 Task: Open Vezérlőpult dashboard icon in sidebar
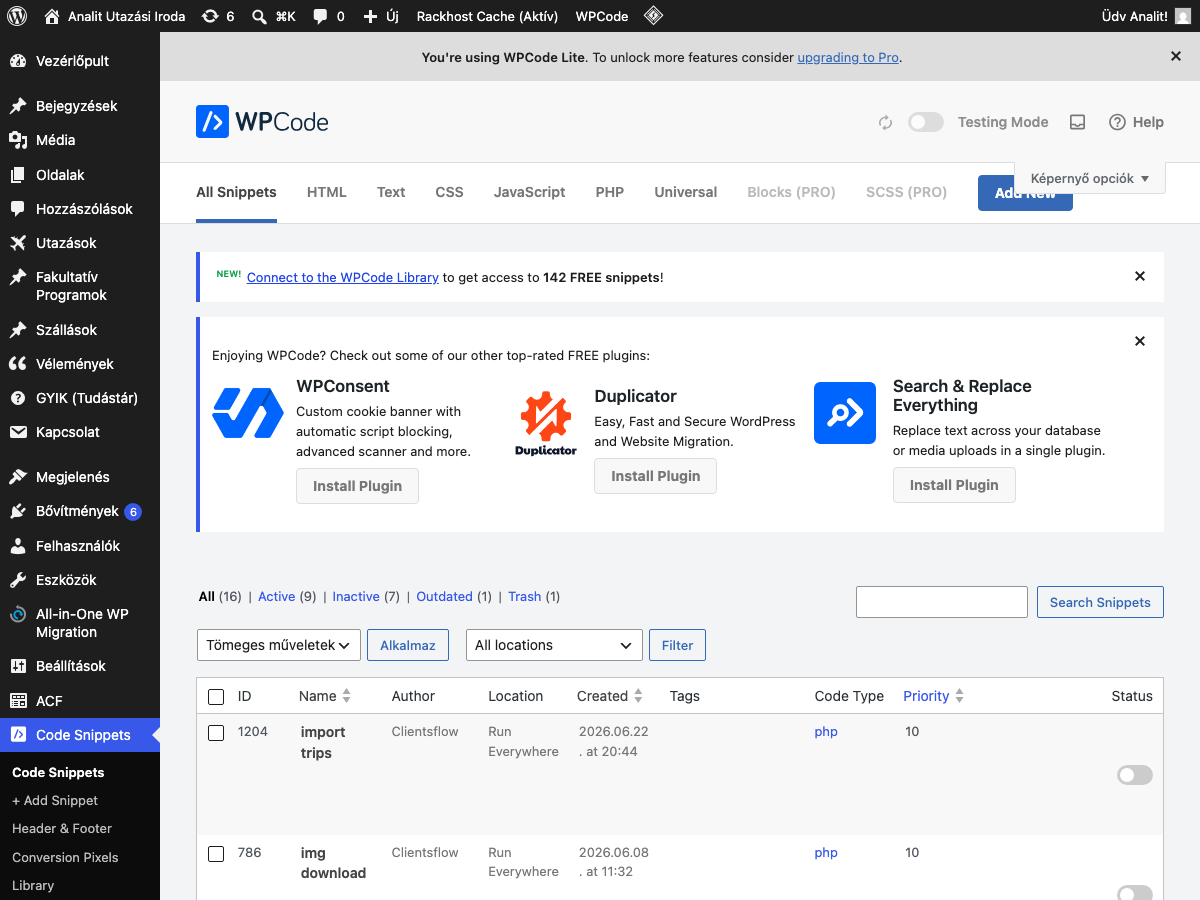pos(18,61)
